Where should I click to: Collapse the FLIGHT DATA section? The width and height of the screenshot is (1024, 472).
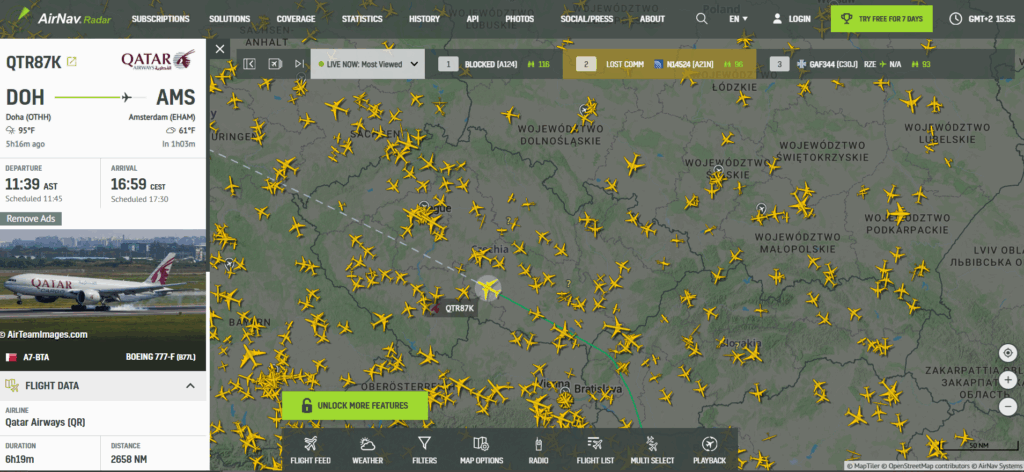pos(190,386)
